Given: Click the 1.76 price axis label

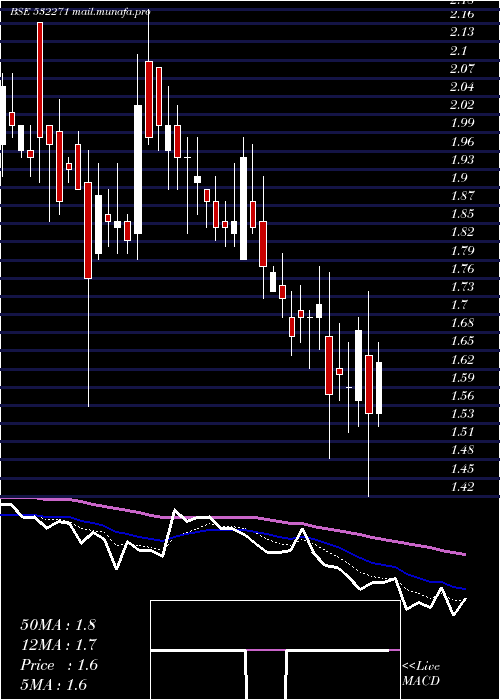Looking at the screenshot, I should tap(462, 269).
